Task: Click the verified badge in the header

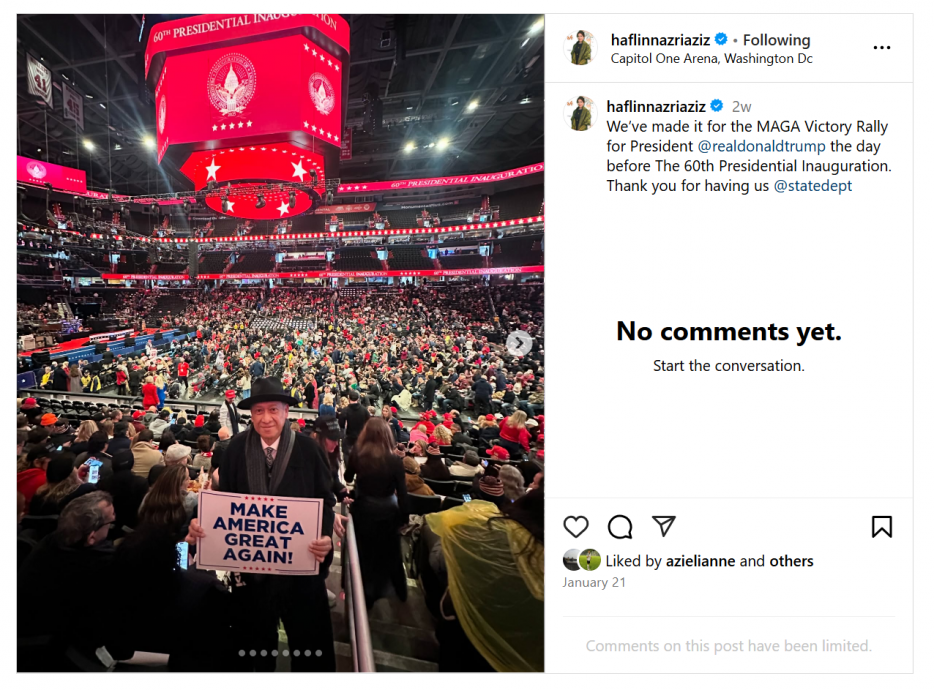Action: point(720,40)
